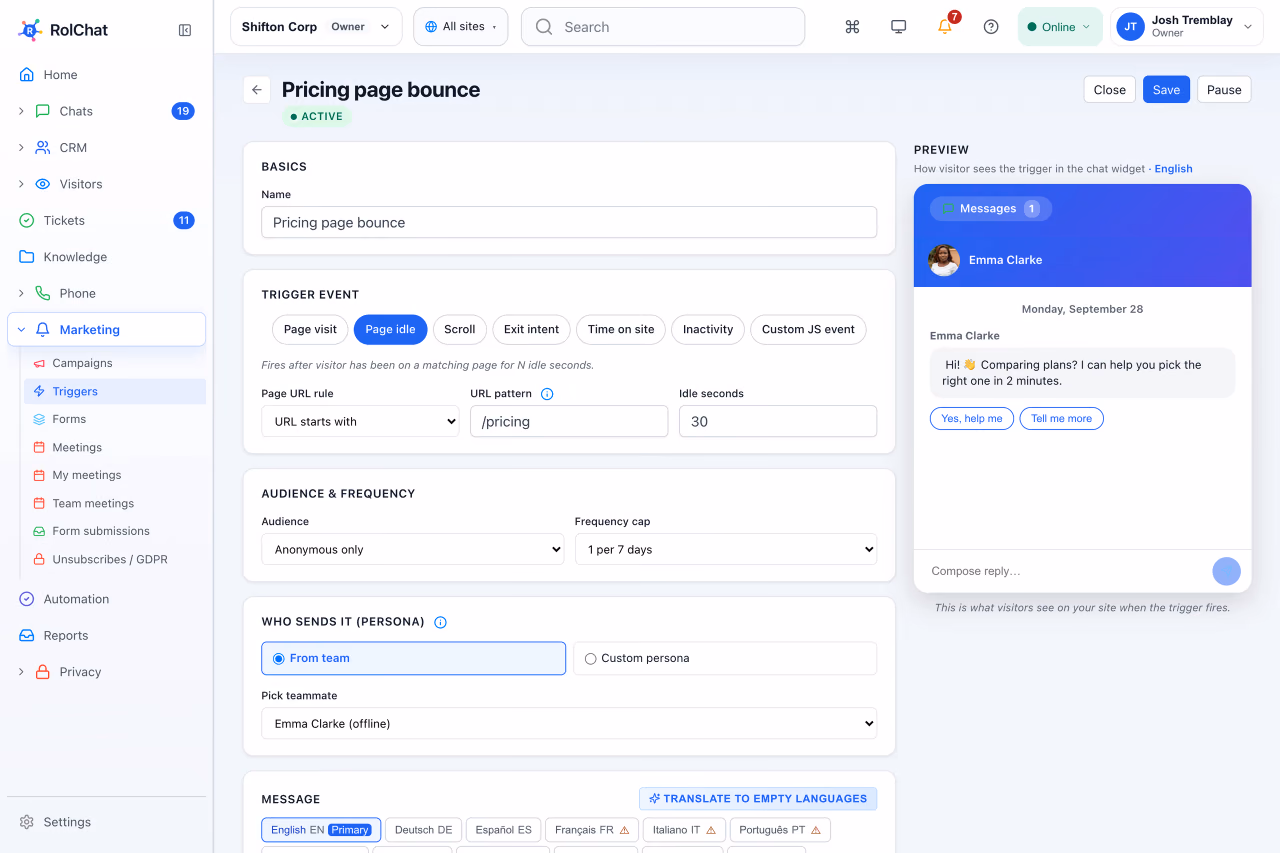The width and height of the screenshot is (1280, 853).
Task: Click the URL pattern input field
Action: coord(569,421)
